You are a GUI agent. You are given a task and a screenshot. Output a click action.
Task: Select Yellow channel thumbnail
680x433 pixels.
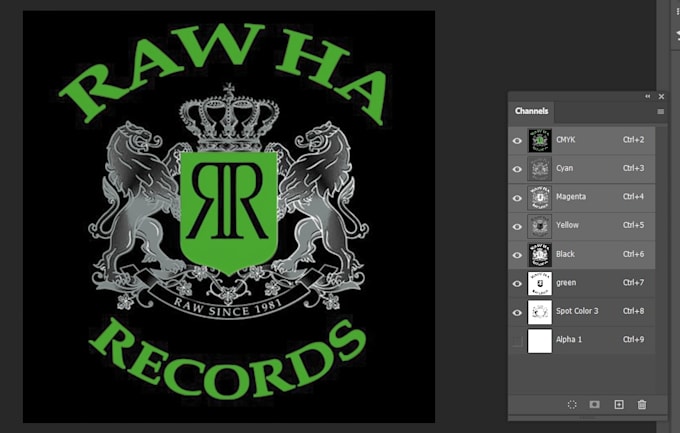[539, 226]
